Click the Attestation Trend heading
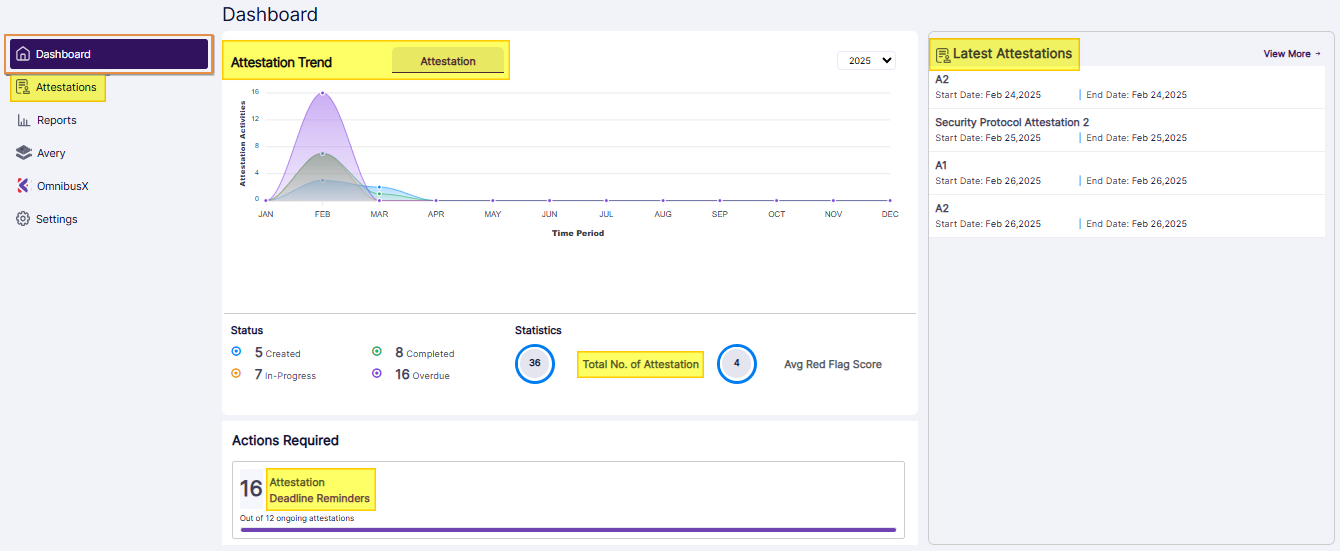The image size is (1340, 551). (x=281, y=62)
